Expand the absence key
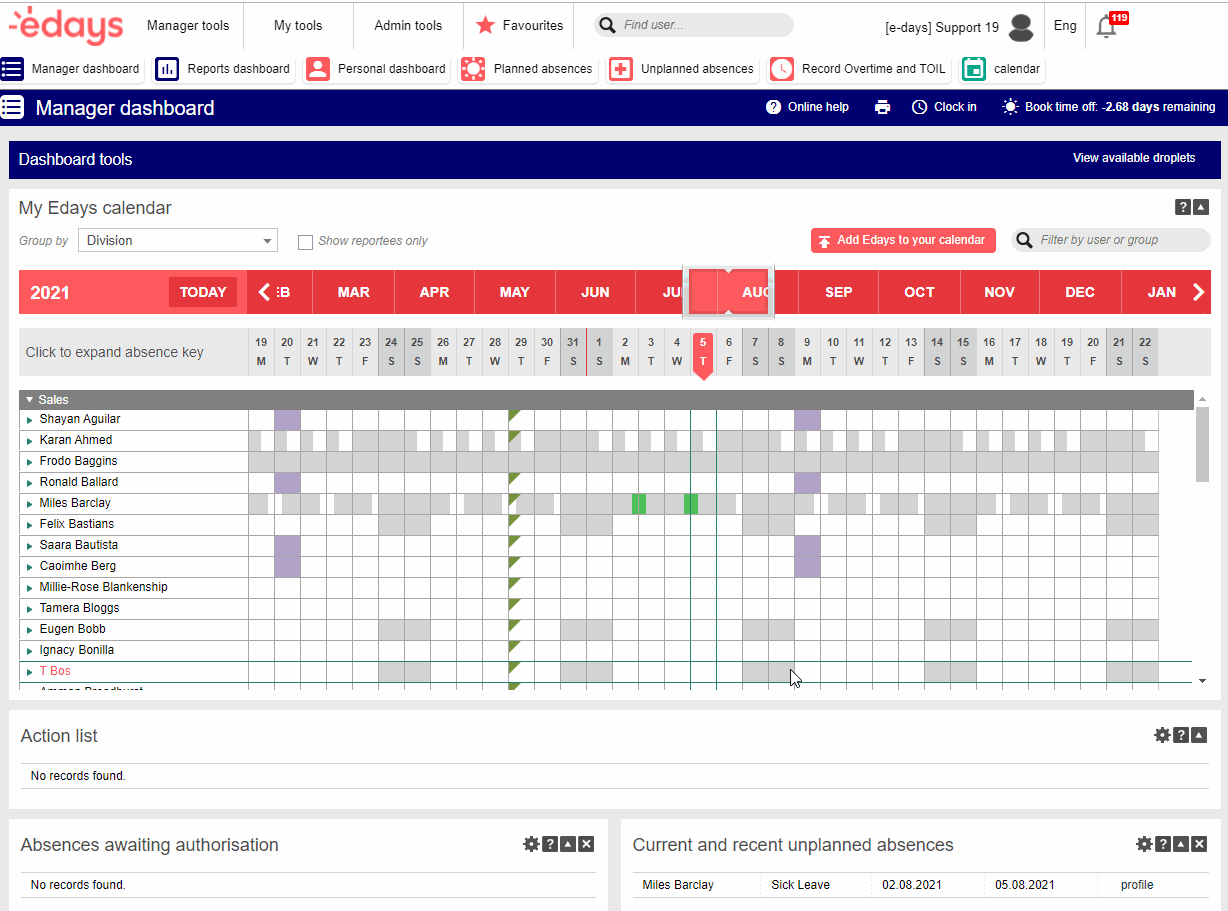The height and width of the screenshot is (911, 1228). pos(114,352)
